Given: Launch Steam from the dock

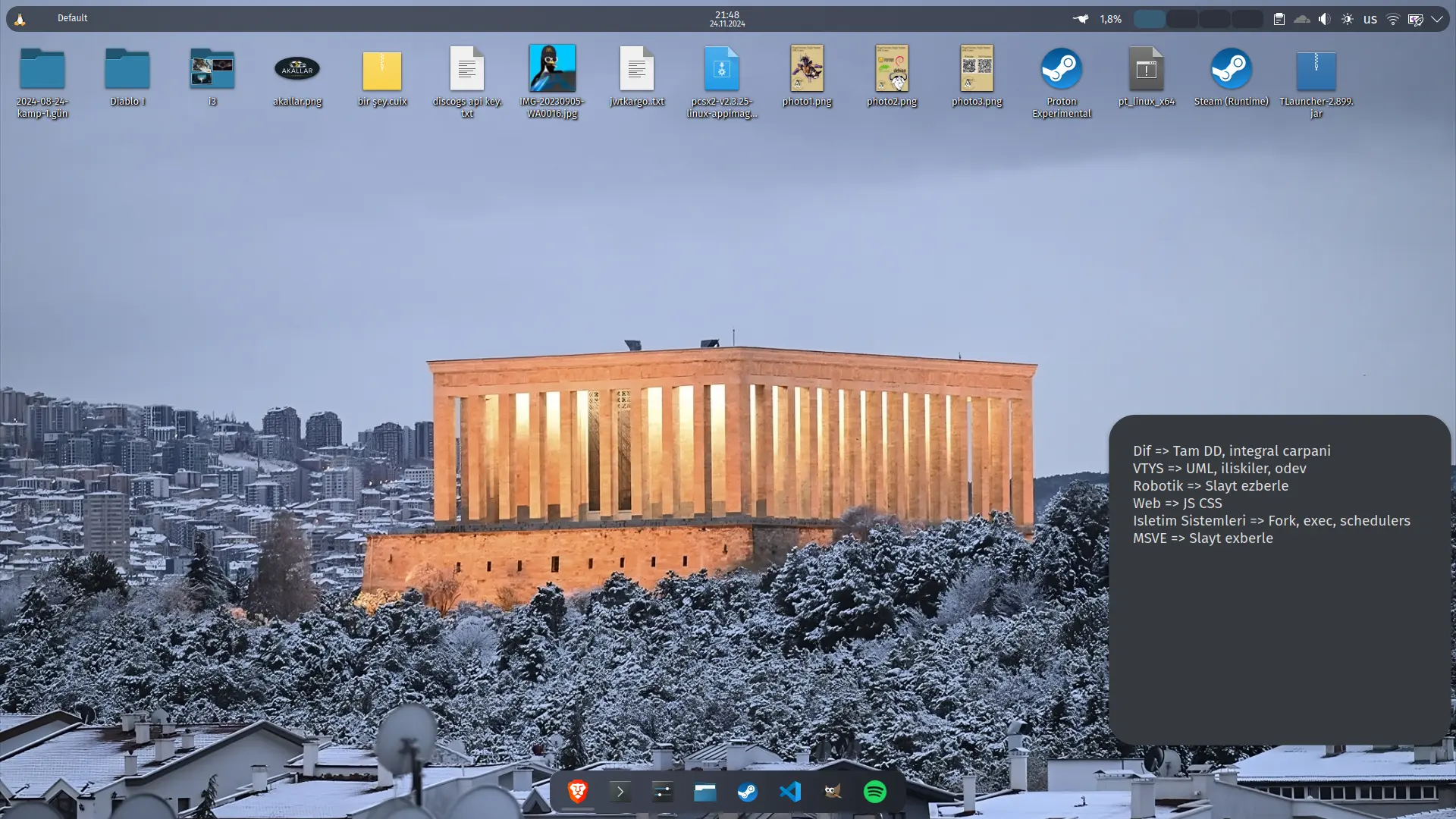Looking at the screenshot, I should 748,792.
